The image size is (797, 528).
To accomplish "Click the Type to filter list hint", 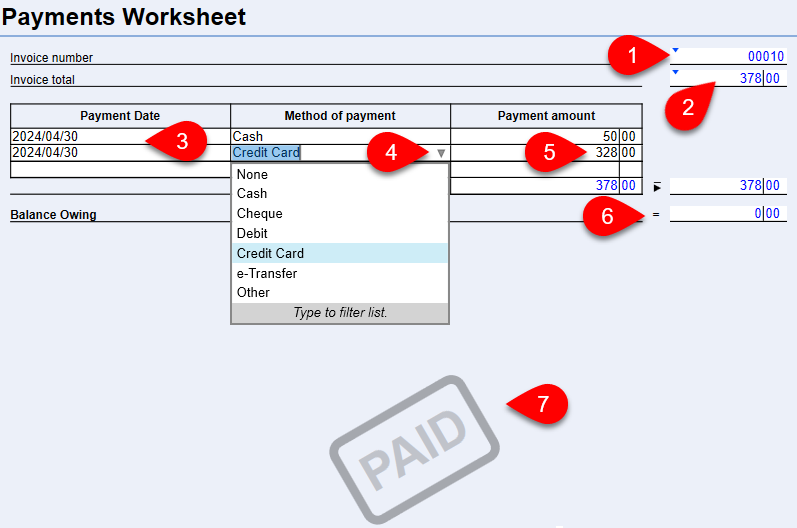I will pos(340,313).
